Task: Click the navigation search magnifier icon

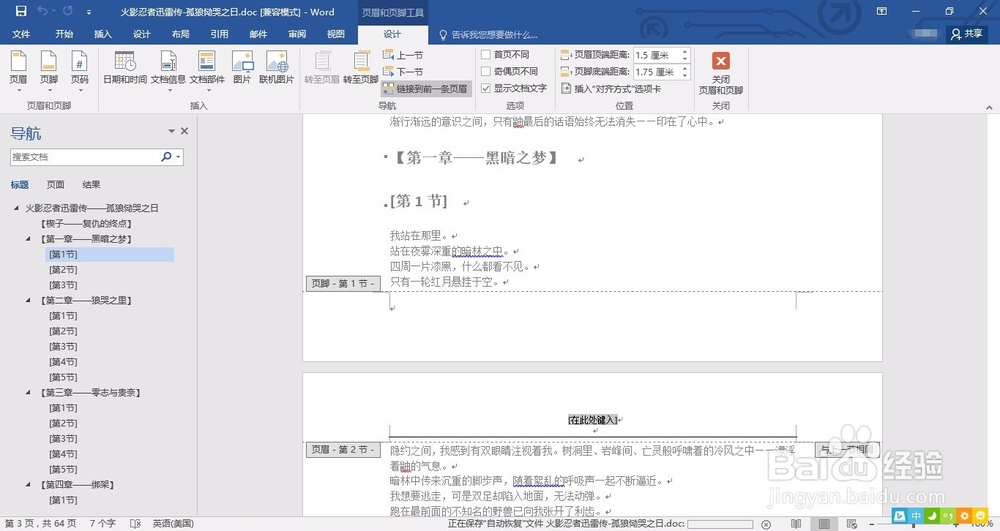Action: coord(166,157)
